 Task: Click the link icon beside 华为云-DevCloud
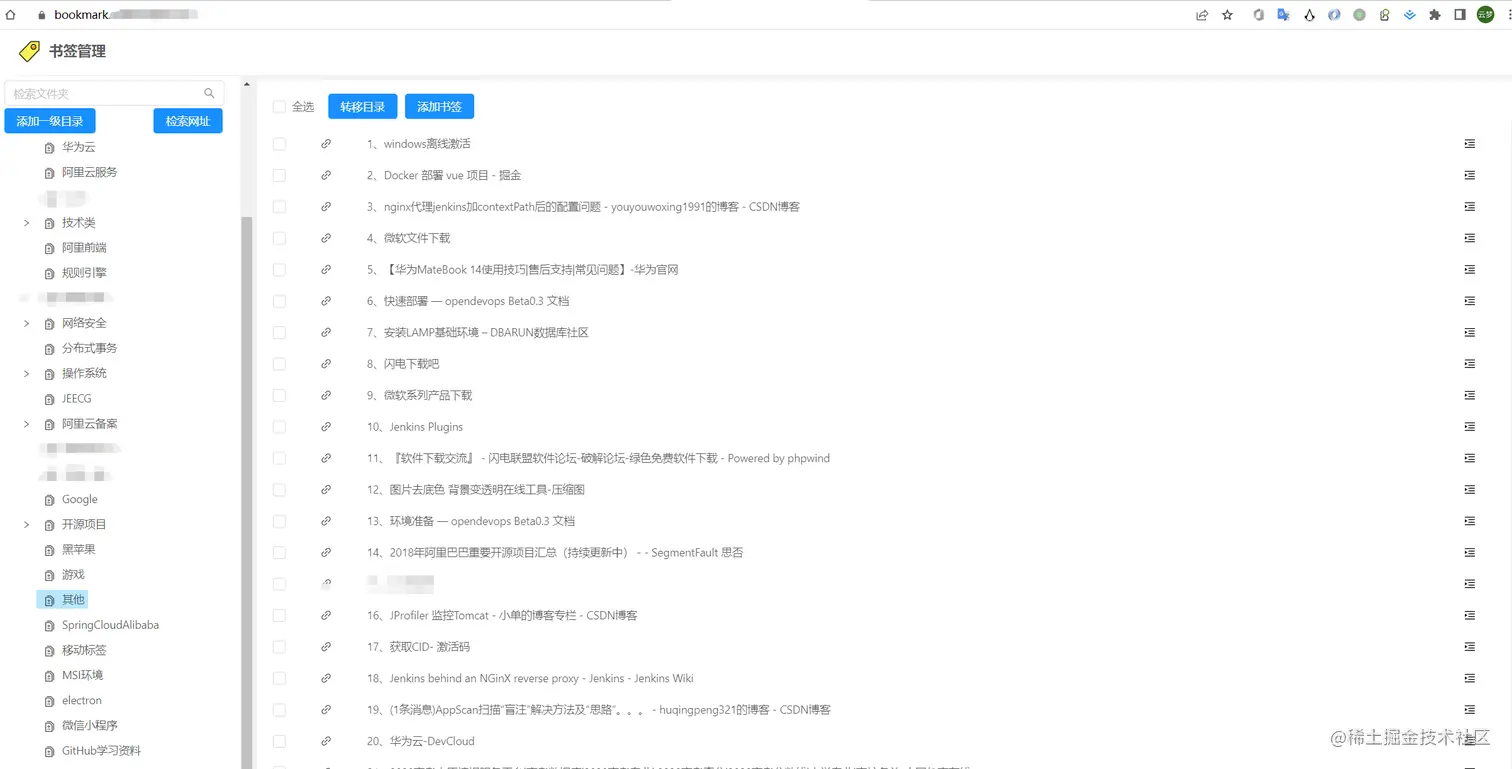click(x=326, y=741)
